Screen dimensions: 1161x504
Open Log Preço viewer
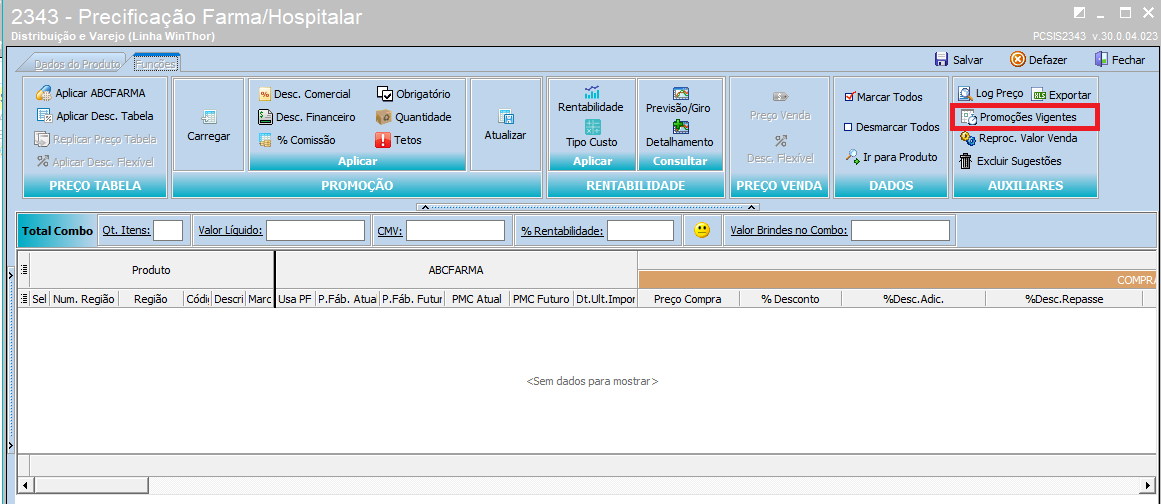click(x=990, y=94)
